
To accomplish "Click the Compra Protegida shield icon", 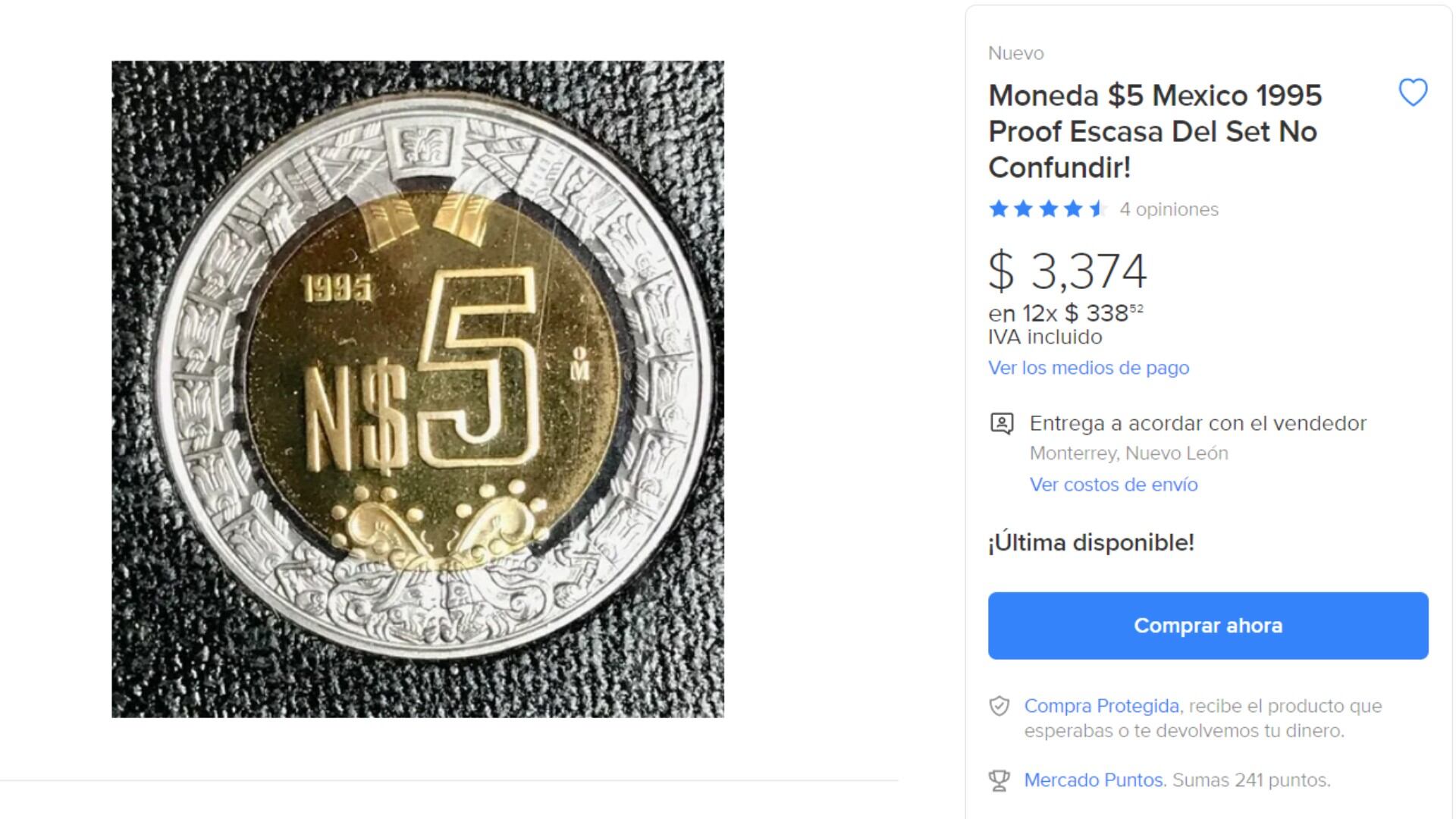I will point(999,707).
